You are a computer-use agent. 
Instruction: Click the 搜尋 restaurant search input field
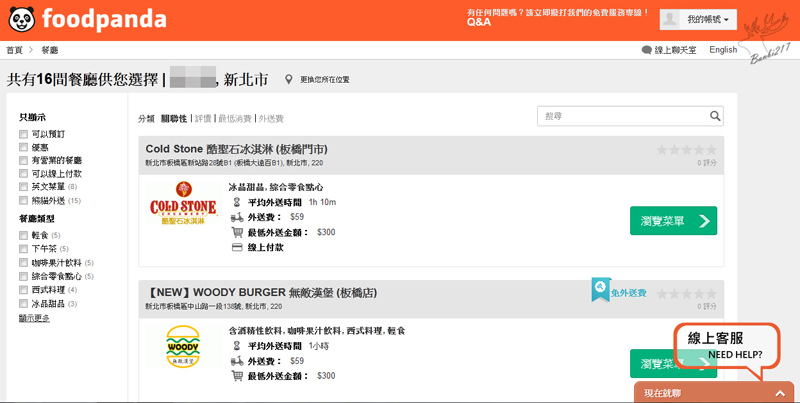click(x=620, y=116)
